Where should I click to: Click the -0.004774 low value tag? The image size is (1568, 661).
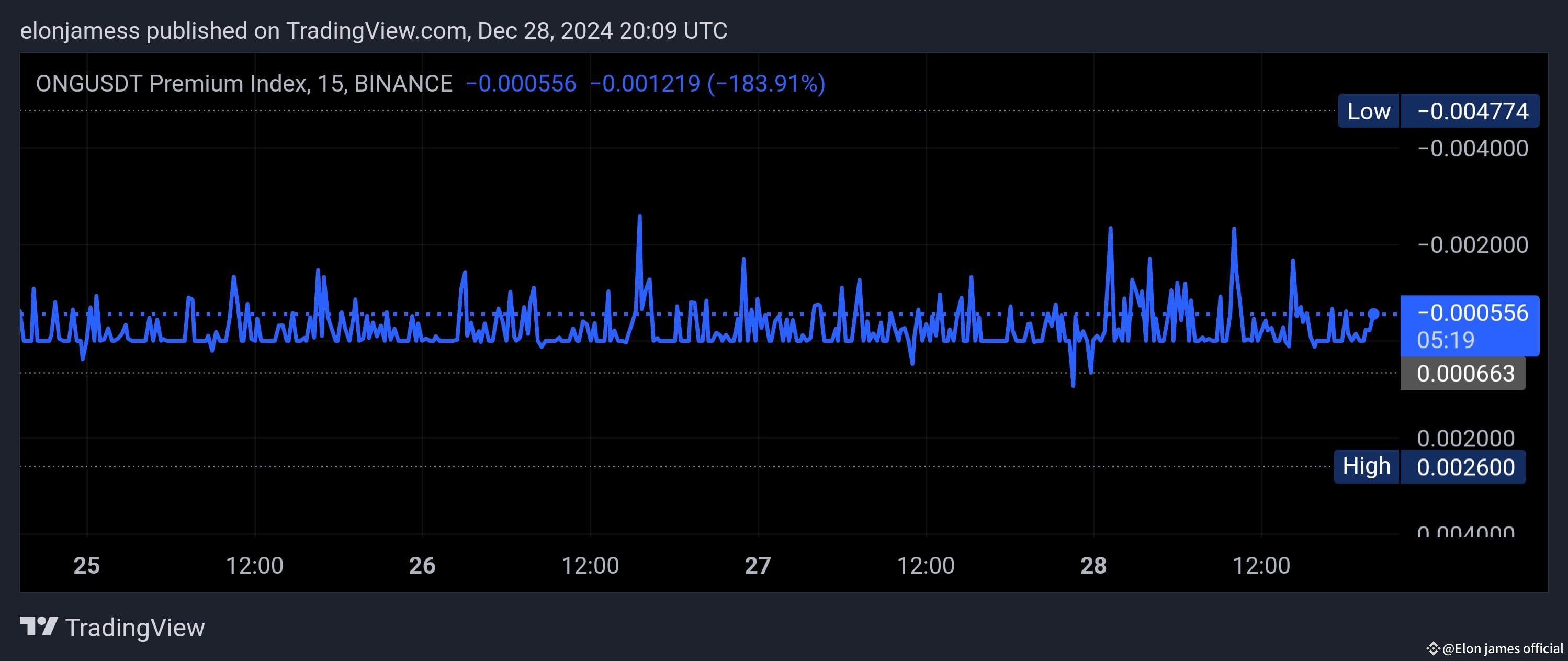[1471, 111]
